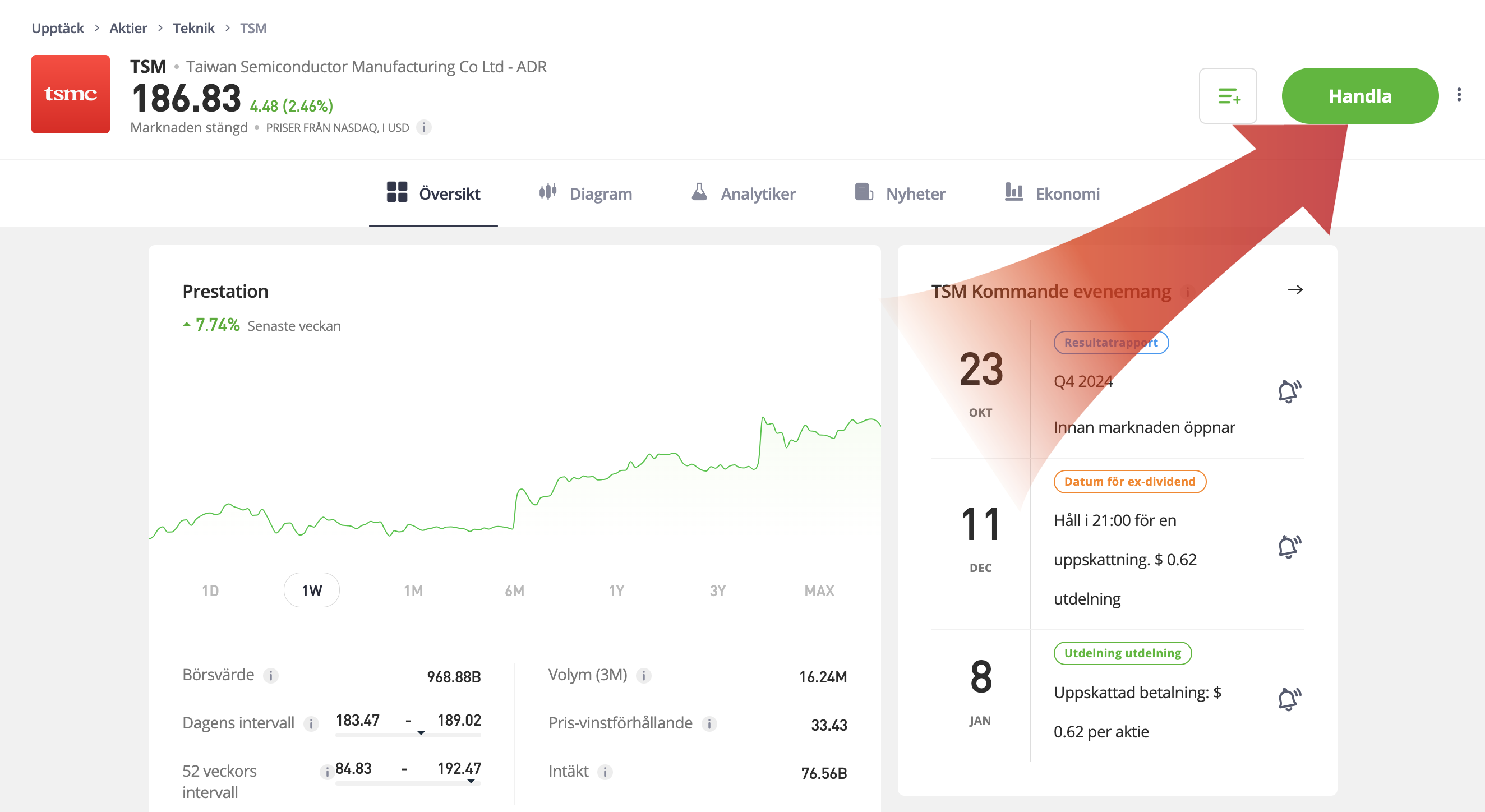Toggle alert bell for January dividend payment
1485x812 pixels.
pyautogui.click(x=1289, y=699)
